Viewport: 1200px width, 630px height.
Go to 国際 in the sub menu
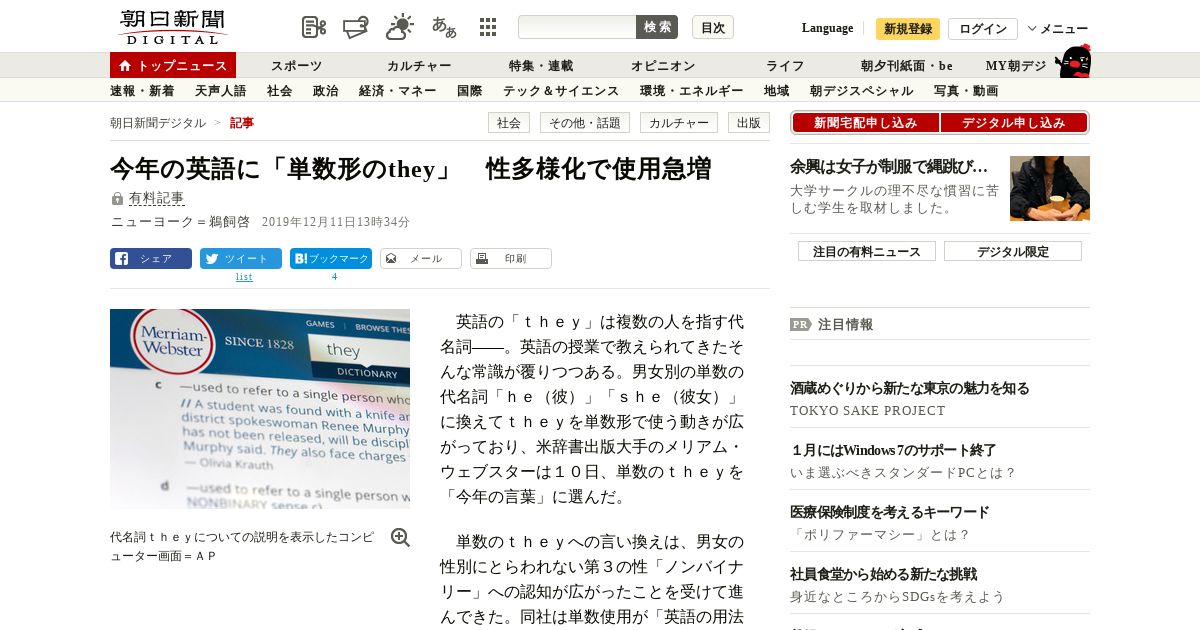(470, 91)
